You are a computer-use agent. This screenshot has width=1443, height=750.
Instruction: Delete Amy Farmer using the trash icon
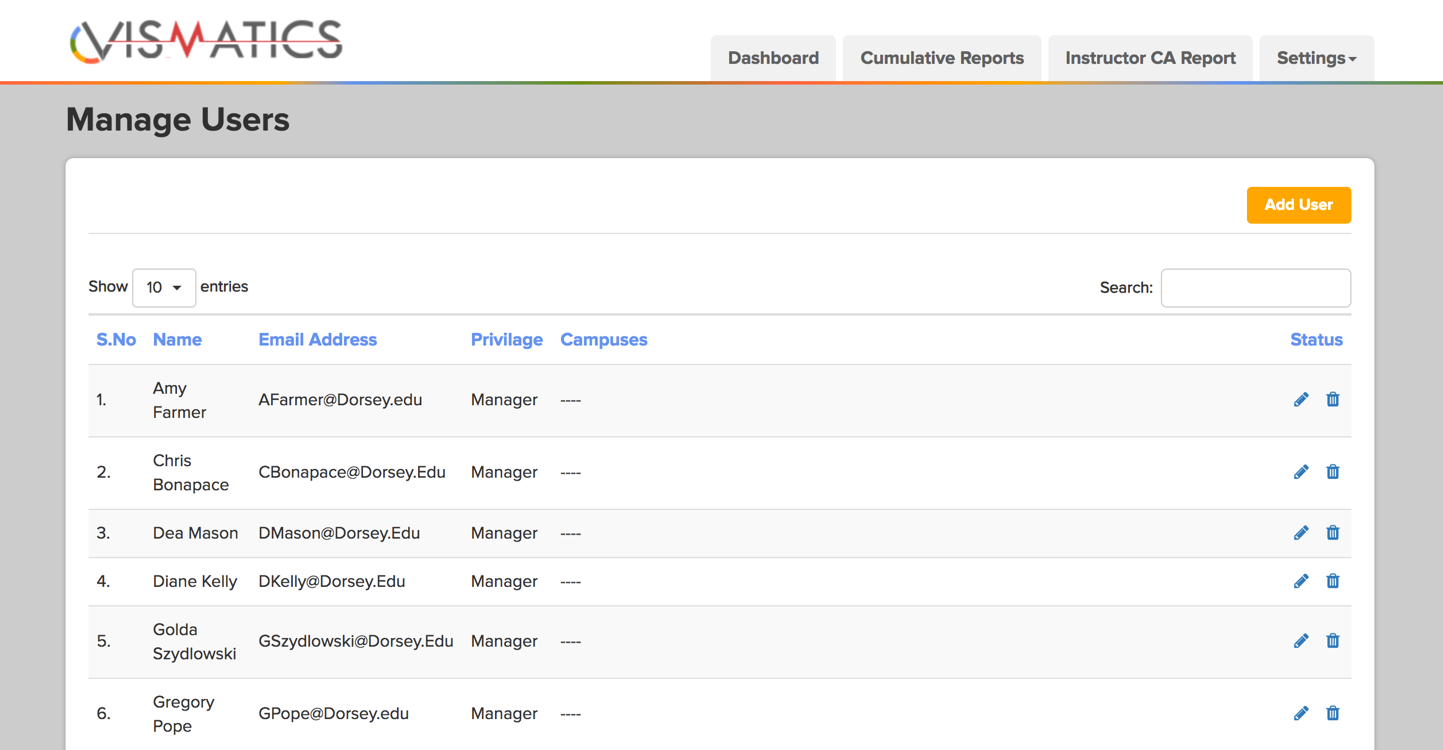coord(1333,400)
